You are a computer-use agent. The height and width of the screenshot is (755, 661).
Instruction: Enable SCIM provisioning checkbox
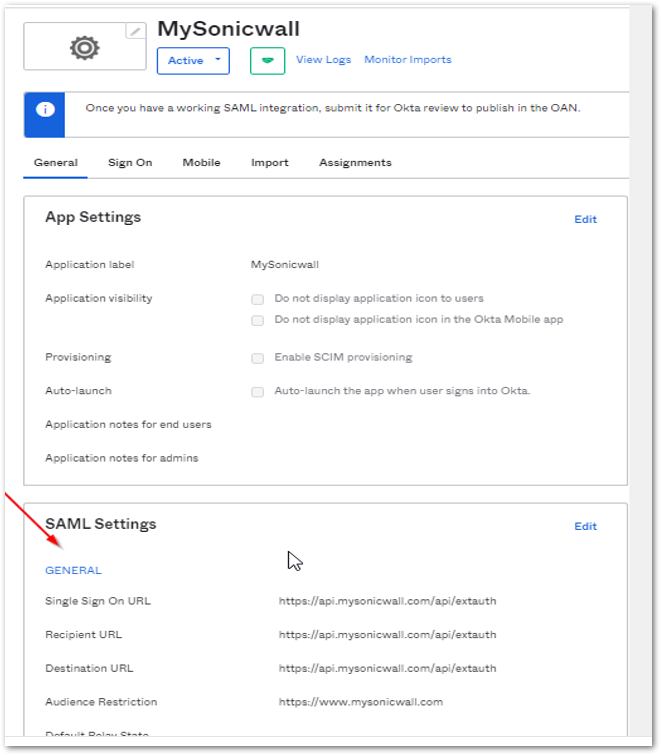pos(258,358)
